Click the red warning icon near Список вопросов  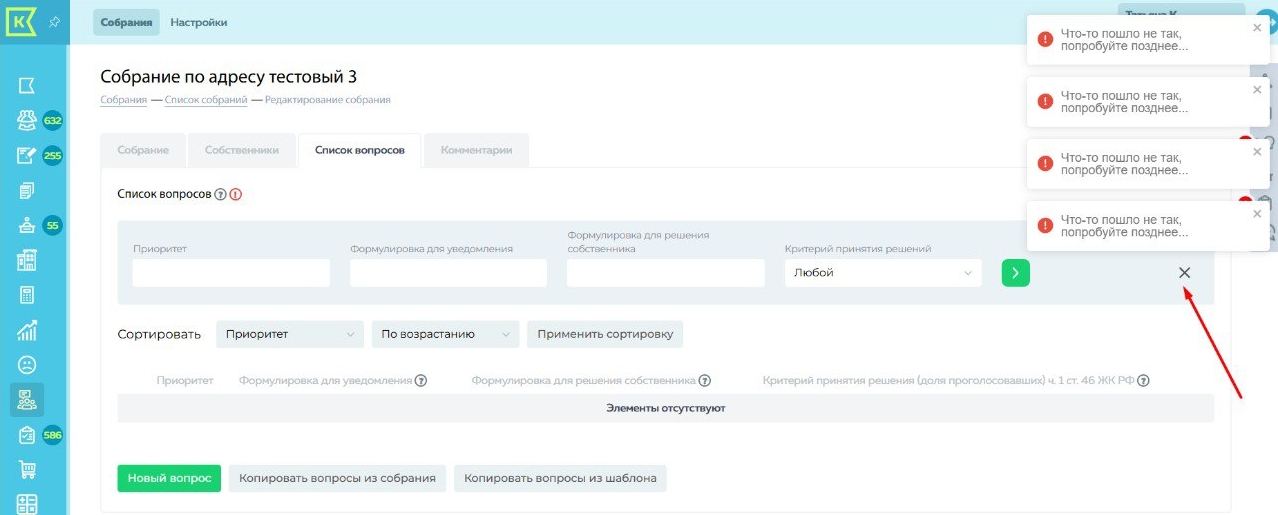click(236, 195)
